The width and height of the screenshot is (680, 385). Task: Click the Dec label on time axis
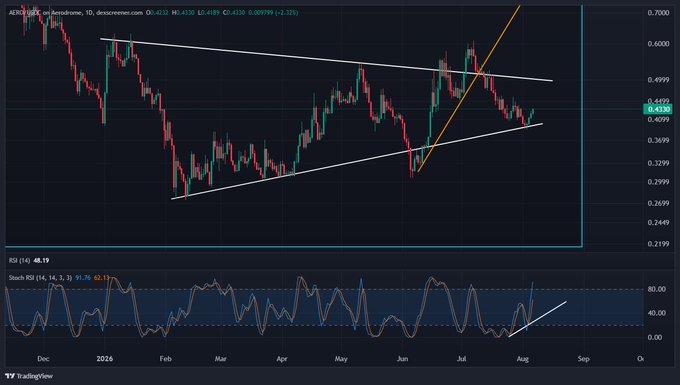[43, 359]
